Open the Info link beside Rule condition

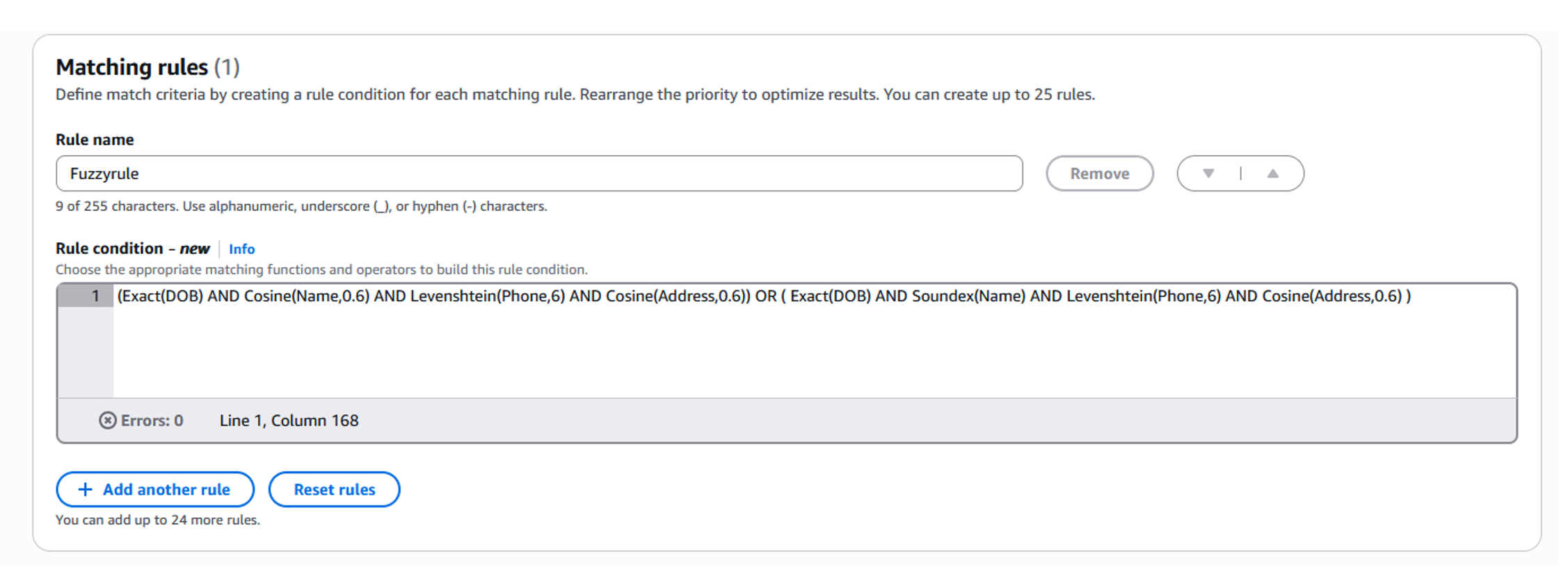click(x=241, y=249)
